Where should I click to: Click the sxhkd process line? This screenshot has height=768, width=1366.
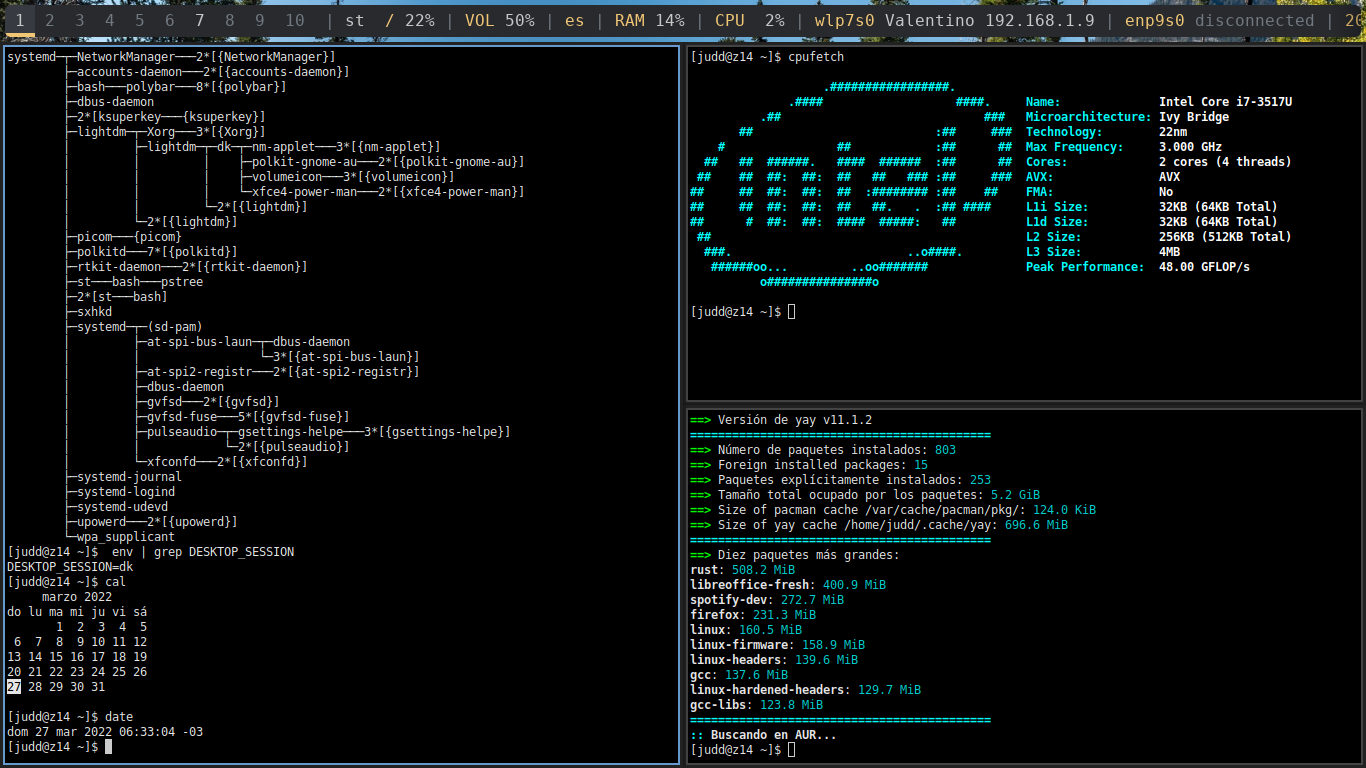pos(94,312)
